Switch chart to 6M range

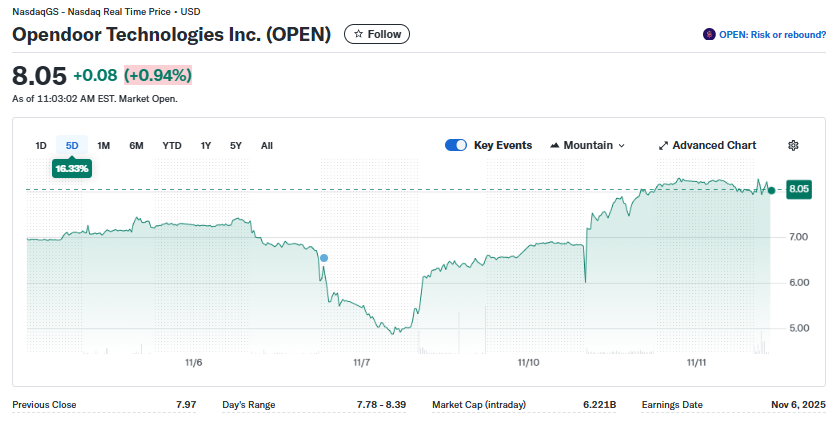point(136,145)
